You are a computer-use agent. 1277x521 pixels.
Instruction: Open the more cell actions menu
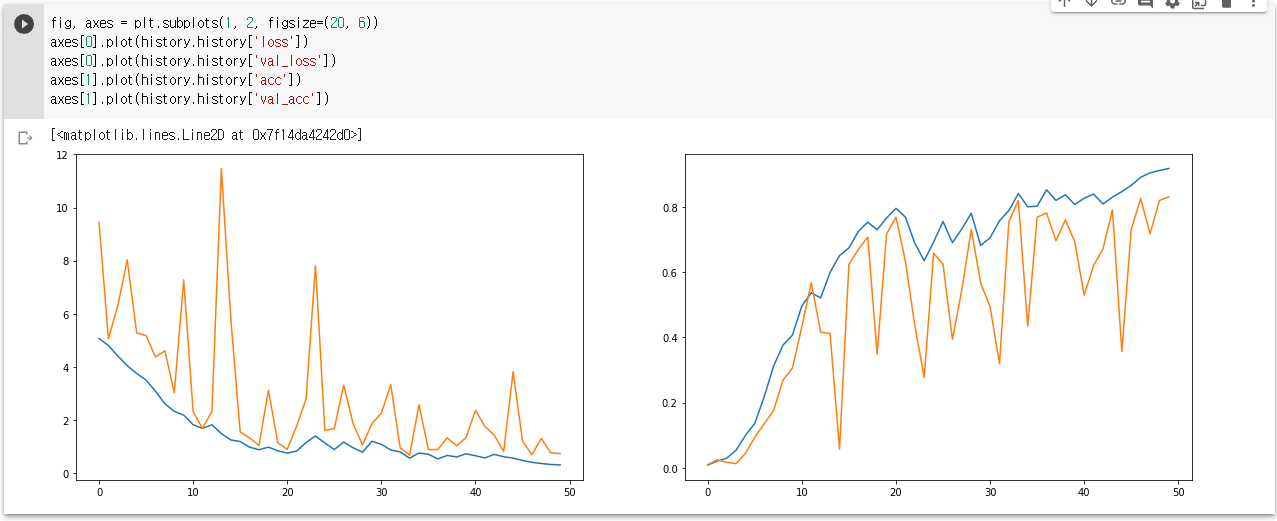tap(1253, 3)
